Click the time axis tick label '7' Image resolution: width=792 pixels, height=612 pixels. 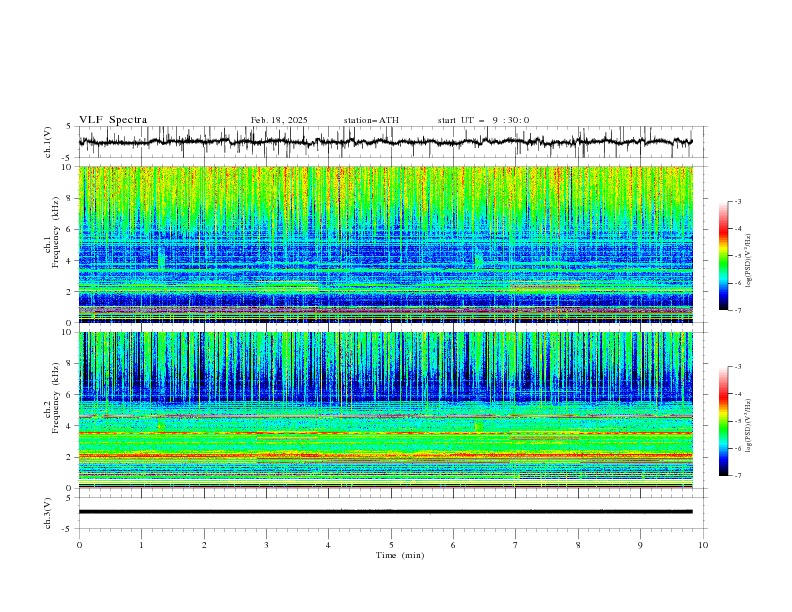tap(516, 545)
